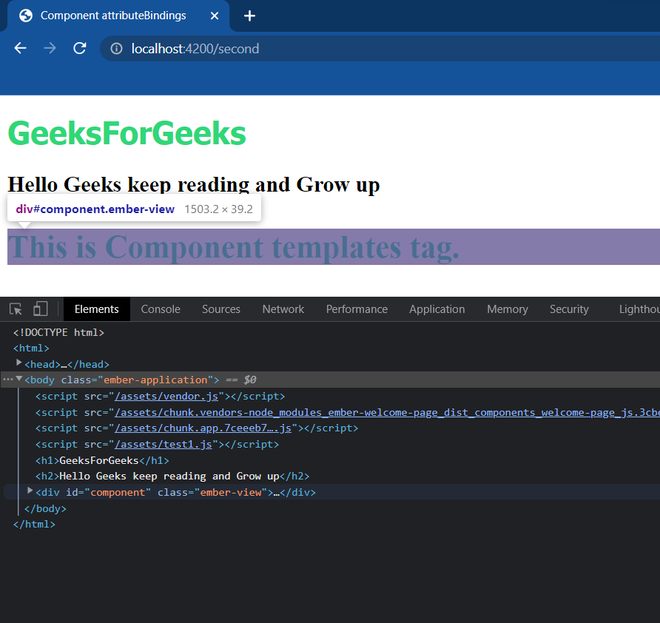The image size is (660, 623).
Task: Select the h1 GeeksForGeeks DOM node
Action: pyautogui.click(x=102, y=460)
